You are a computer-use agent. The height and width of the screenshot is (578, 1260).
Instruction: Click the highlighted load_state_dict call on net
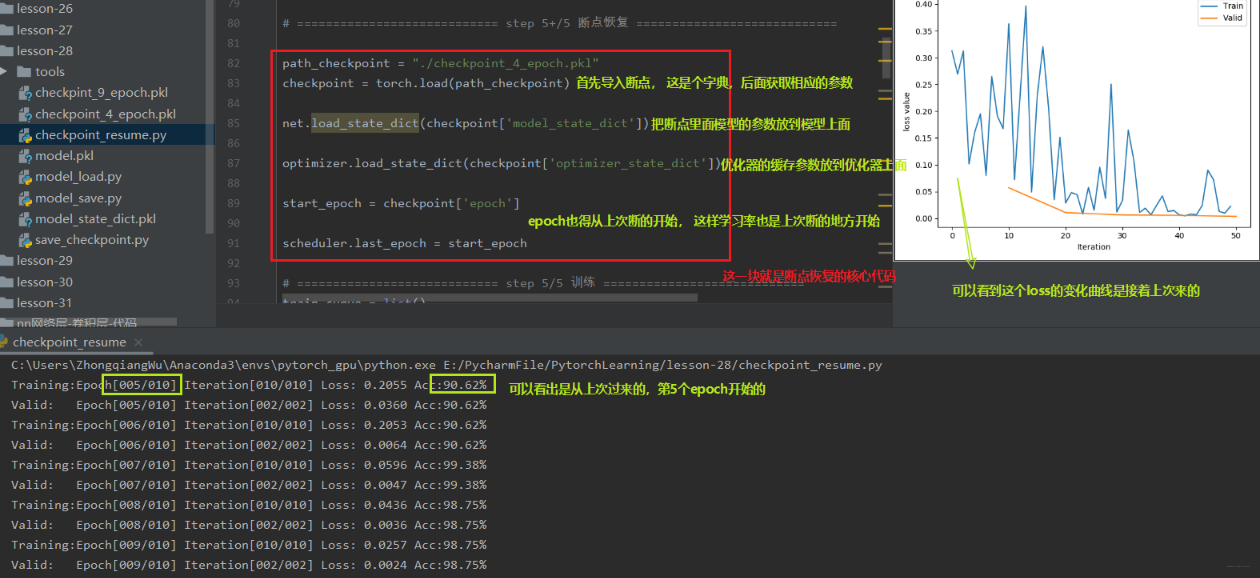pos(364,124)
